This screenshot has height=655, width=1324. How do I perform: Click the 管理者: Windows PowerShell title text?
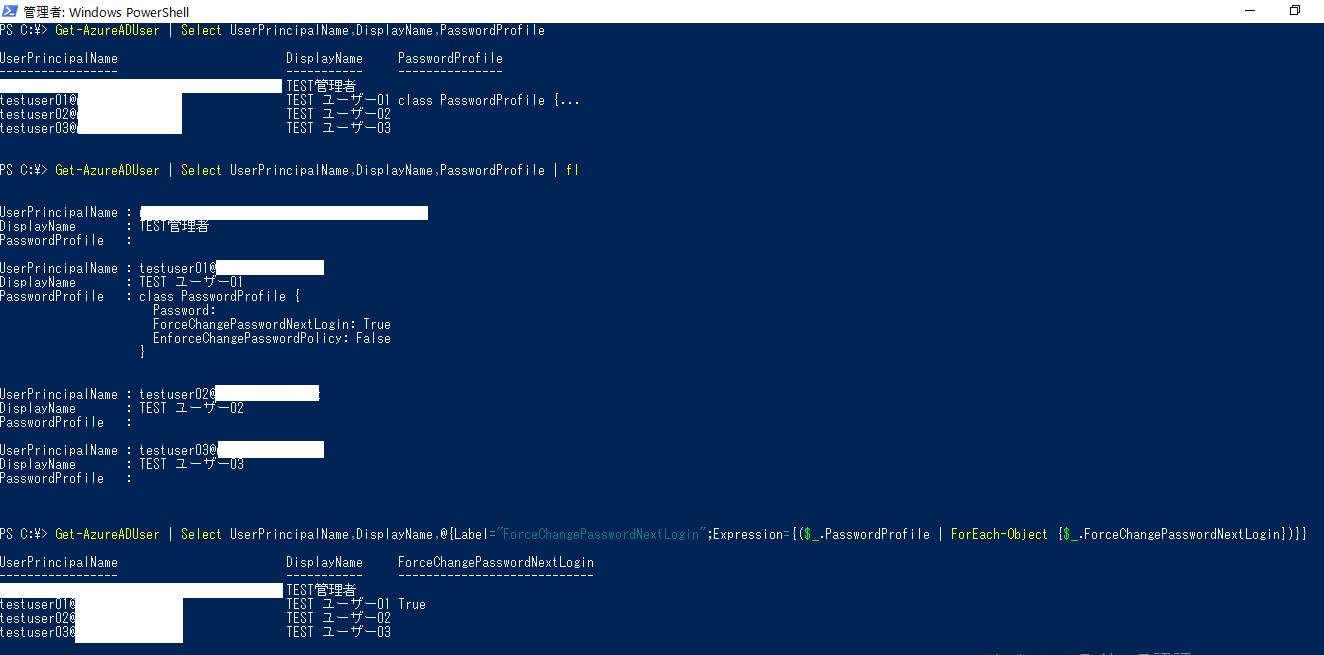[106, 12]
